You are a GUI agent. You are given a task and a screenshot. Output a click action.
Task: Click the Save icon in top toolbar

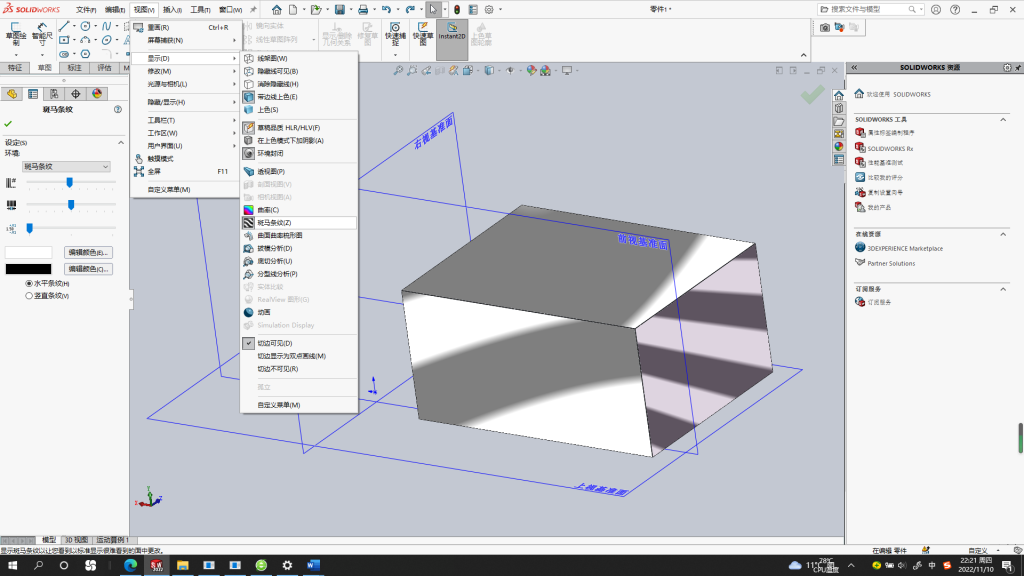pos(340,10)
